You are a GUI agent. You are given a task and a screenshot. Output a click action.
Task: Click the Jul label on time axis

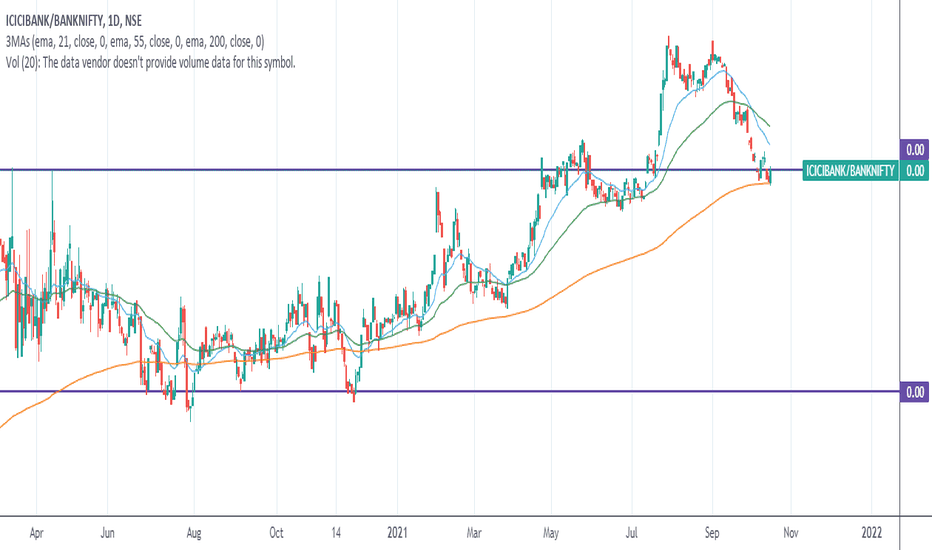click(x=631, y=533)
